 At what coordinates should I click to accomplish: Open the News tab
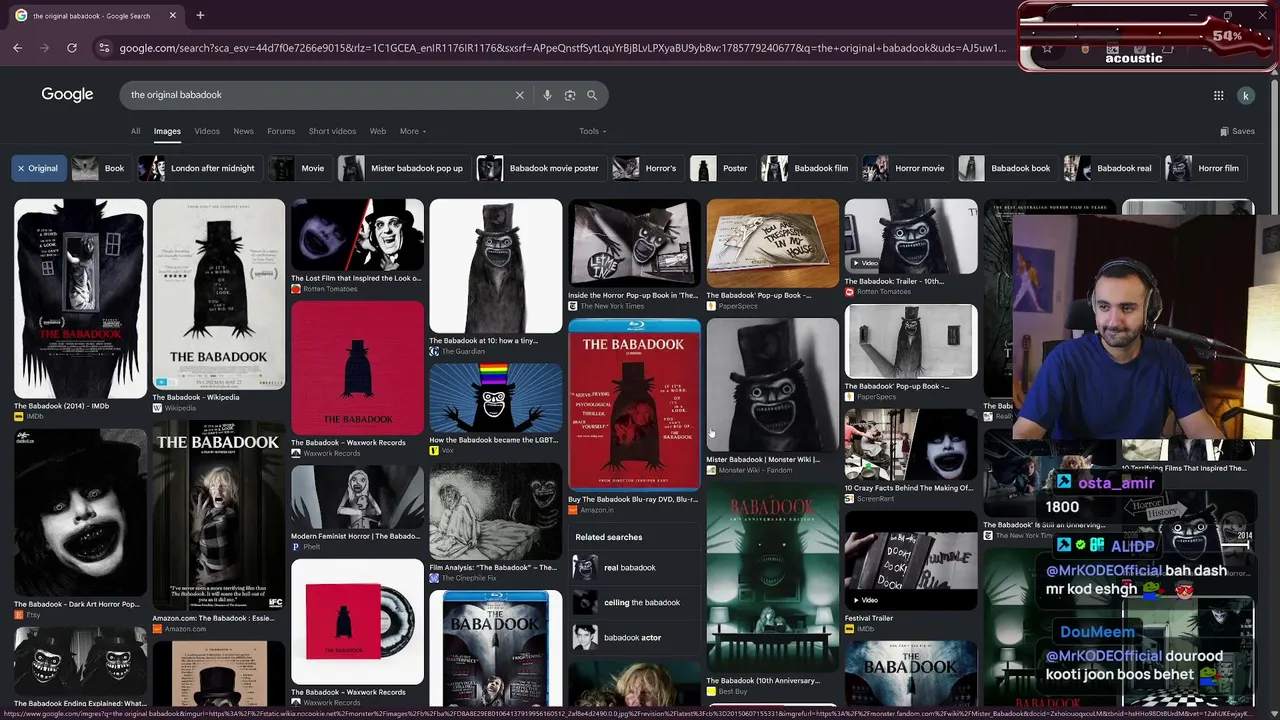coord(243,131)
